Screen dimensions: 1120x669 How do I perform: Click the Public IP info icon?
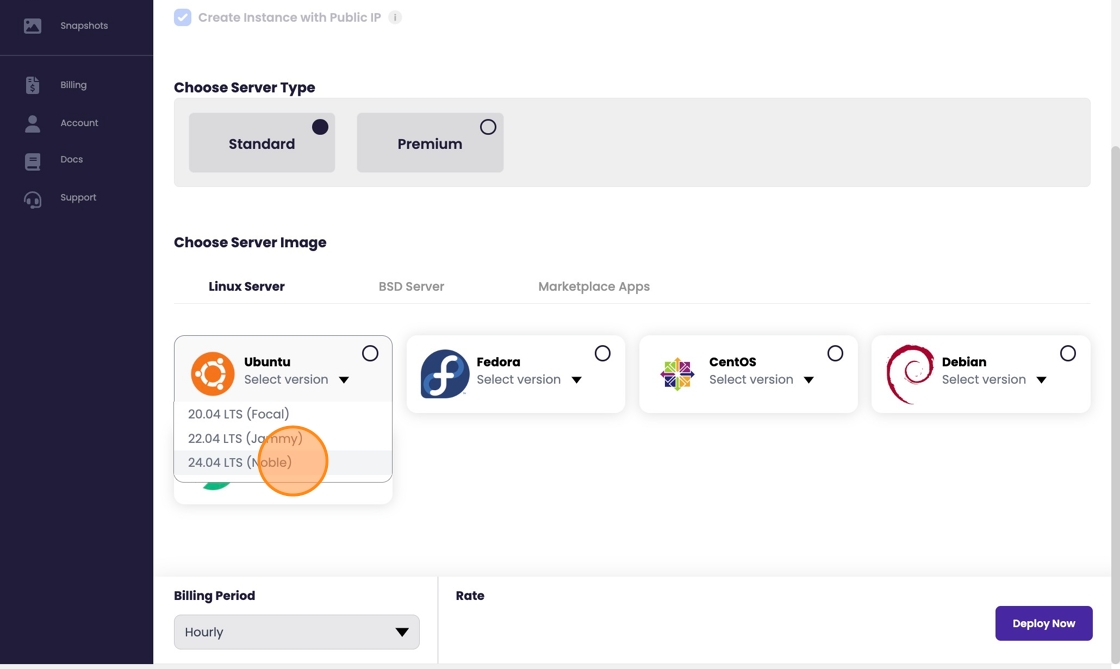[395, 18]
